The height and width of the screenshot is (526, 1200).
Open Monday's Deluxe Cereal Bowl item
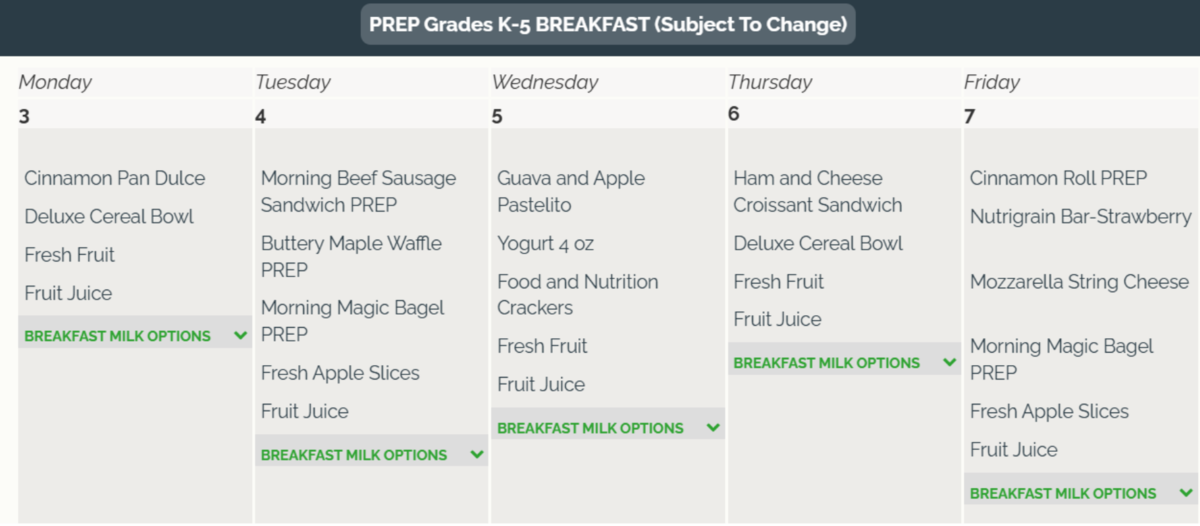click(x=109, y=217)
